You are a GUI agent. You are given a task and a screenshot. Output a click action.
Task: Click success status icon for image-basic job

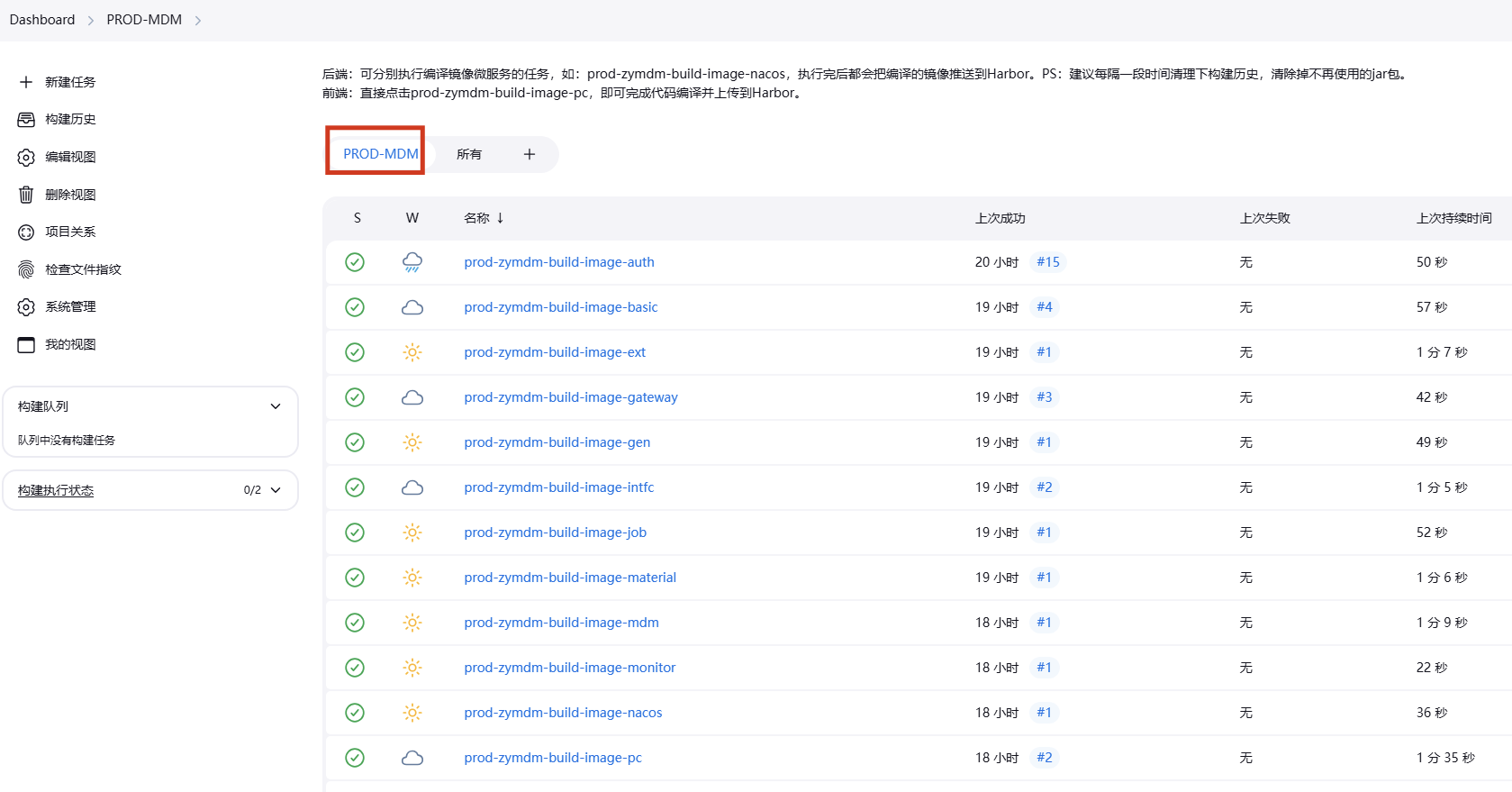coord(355,307)
